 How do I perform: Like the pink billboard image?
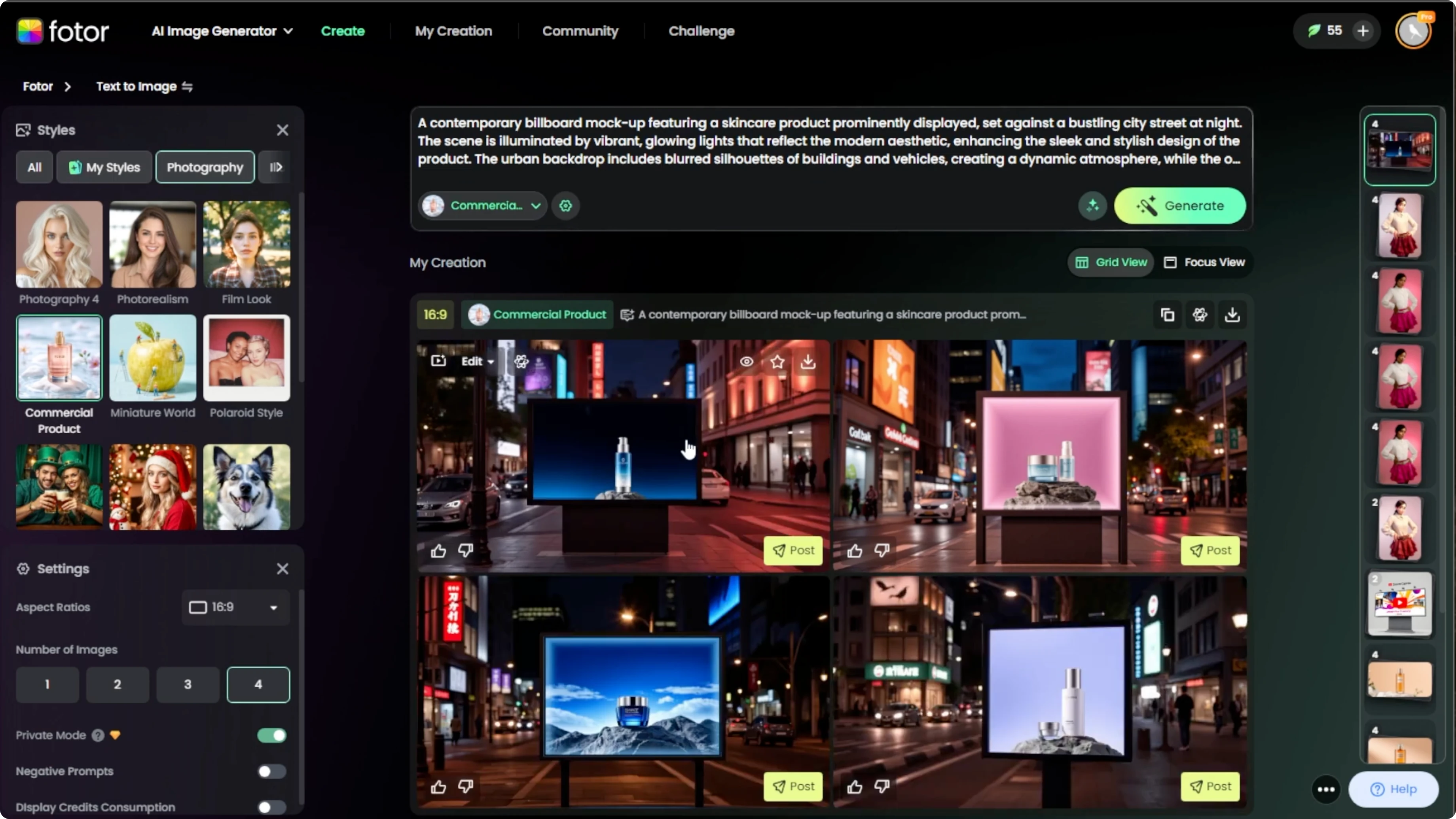click(855, 550)
